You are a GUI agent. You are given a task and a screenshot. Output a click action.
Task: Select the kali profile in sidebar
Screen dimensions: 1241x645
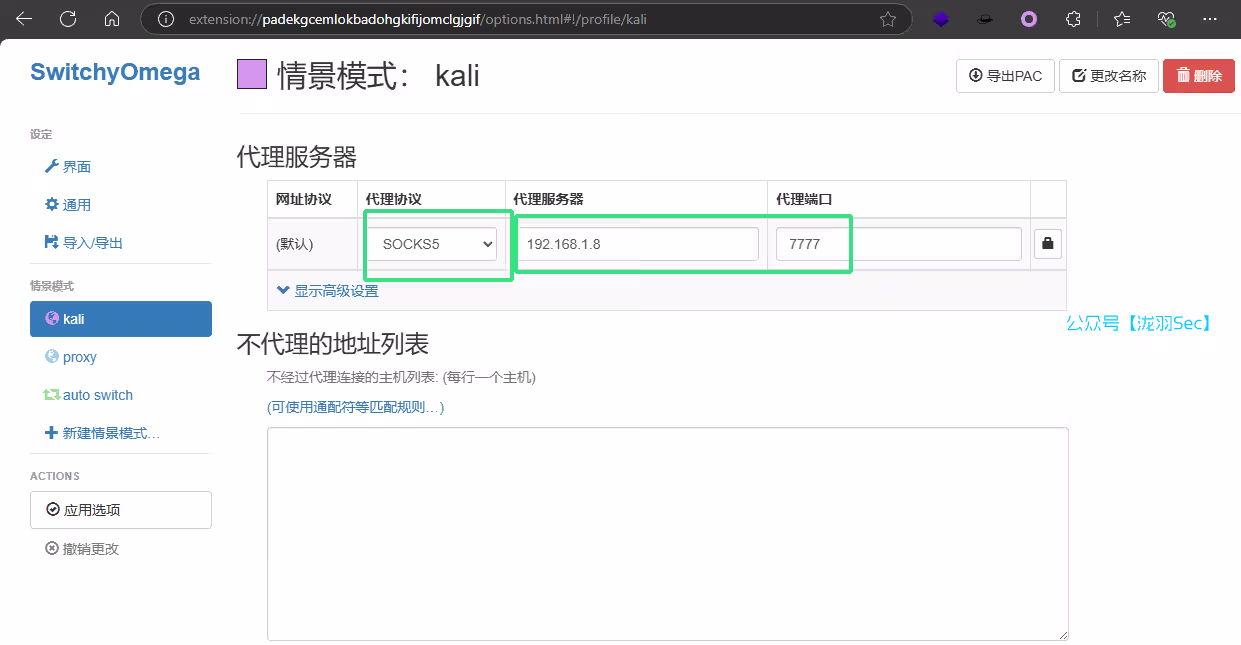point(121,319)
